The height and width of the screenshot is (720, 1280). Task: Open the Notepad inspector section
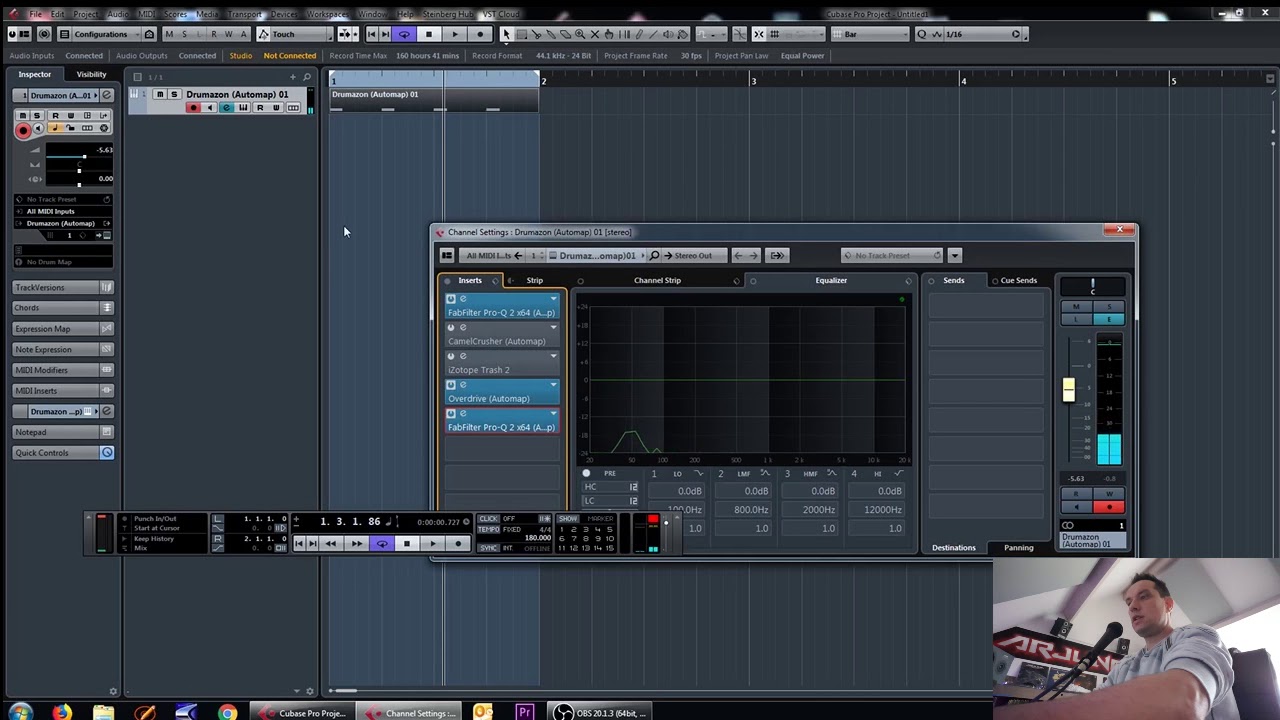63,432
